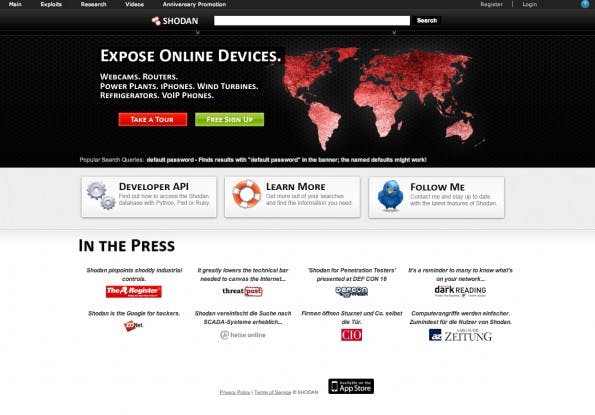
Task: Click the Search button
Action: [x=427, y=20]
